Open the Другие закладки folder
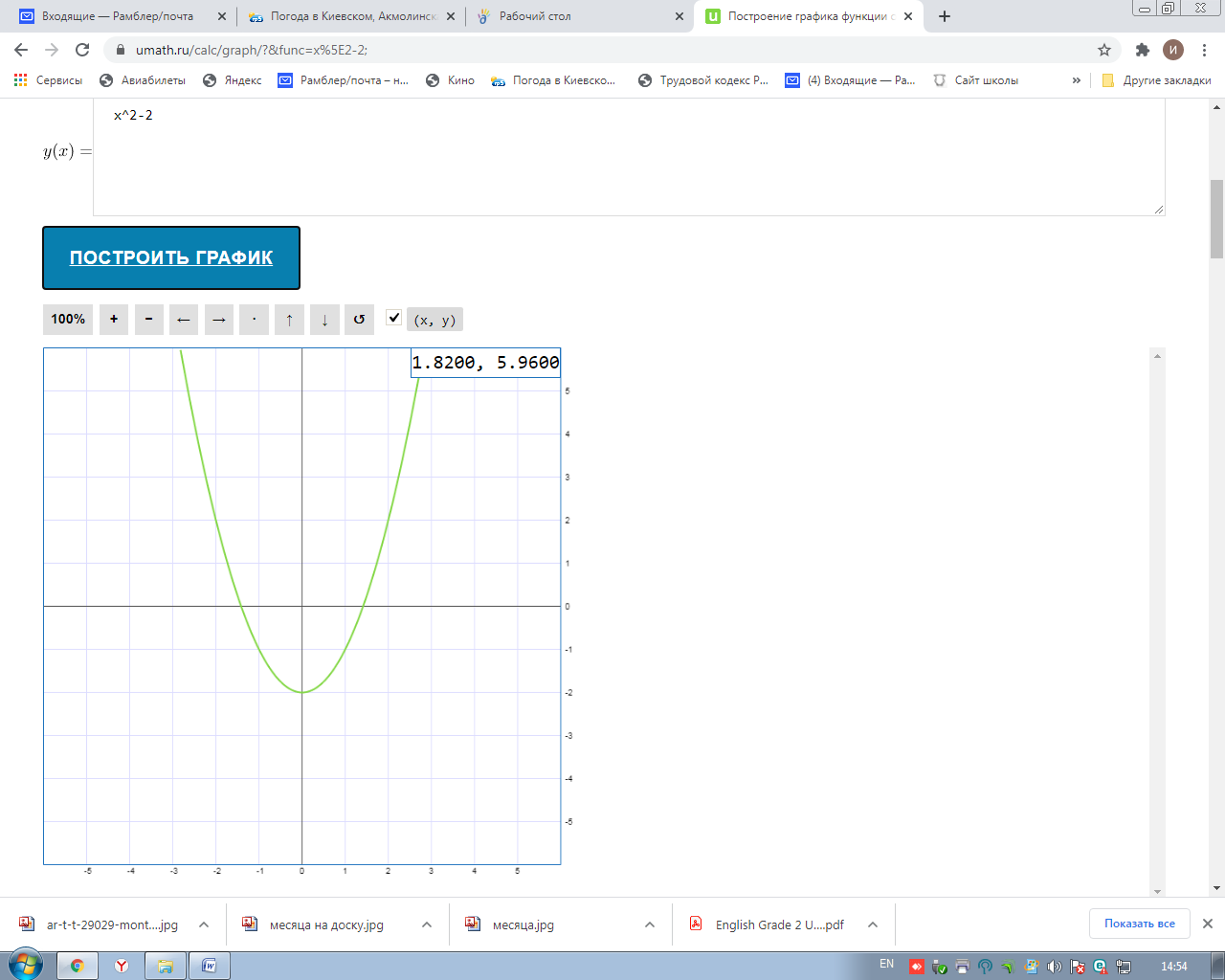 pyautogui.click(x=1156, y=80)
